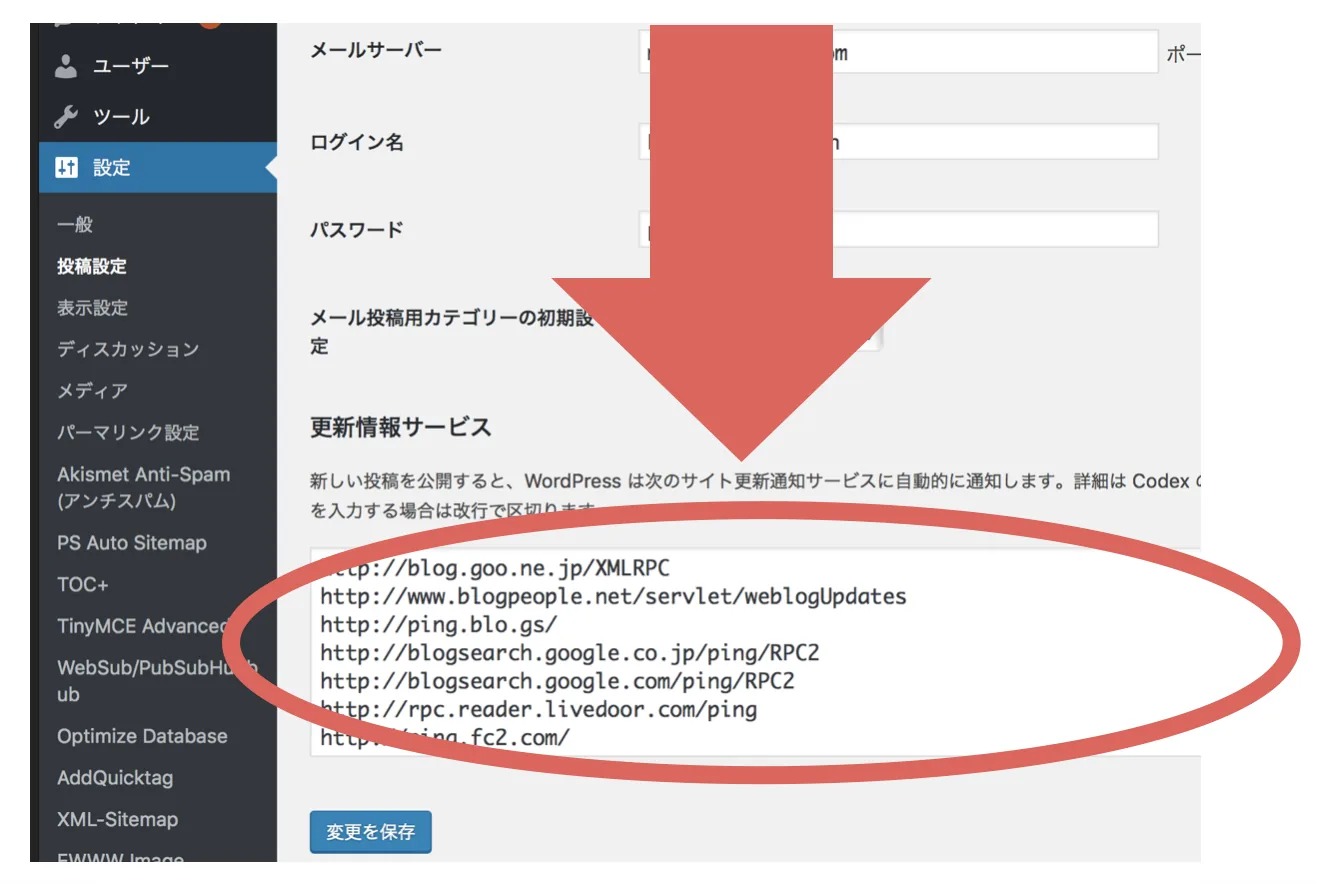Click the メールサーバー field label

click(x=376, y=50)
